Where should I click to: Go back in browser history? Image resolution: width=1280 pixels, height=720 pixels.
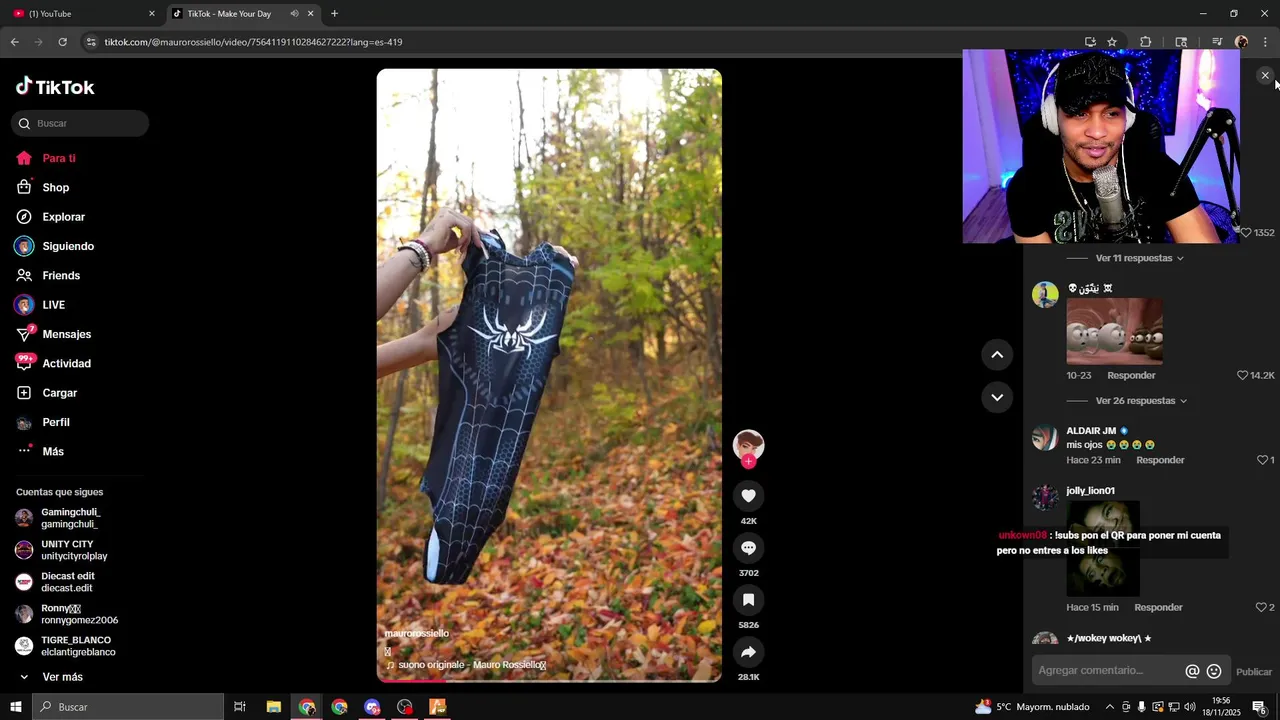tap(14, 42)
